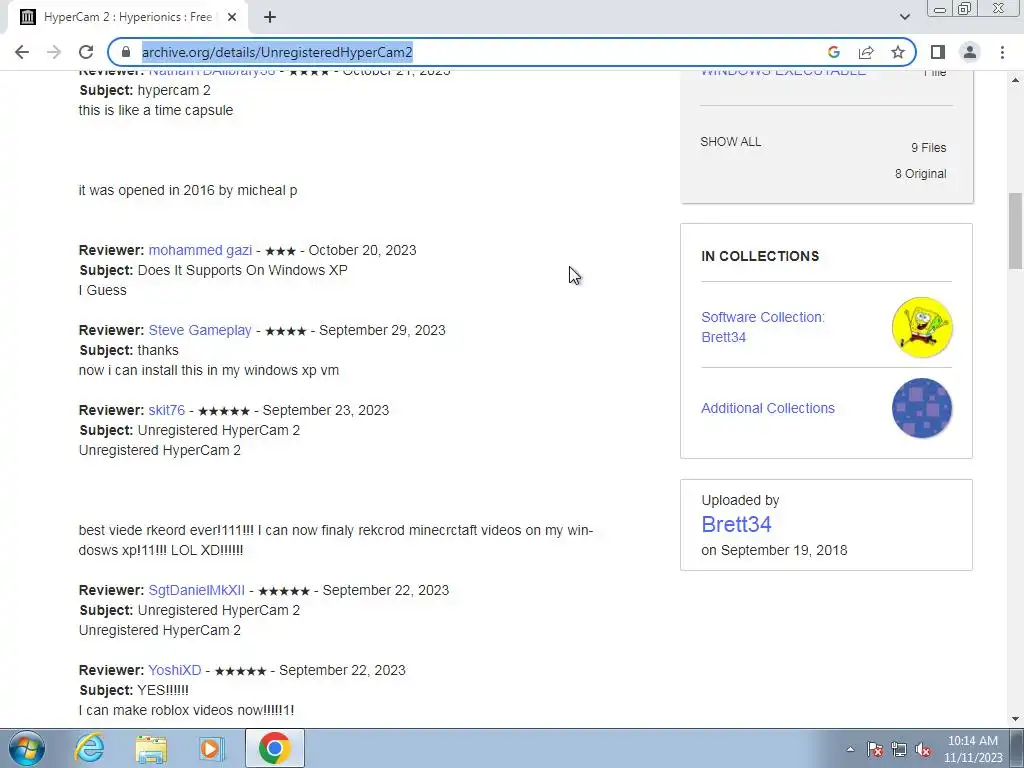The image size is (1024, 768).
Task: Click the 9 Files text
Action: pyautogui.click(x=929, y=148)
